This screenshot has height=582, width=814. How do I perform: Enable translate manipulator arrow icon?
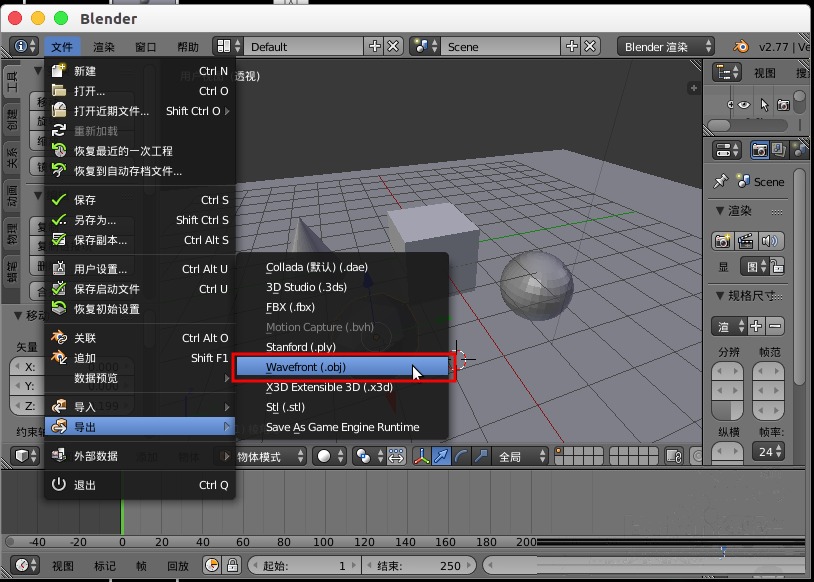point(441,457)
